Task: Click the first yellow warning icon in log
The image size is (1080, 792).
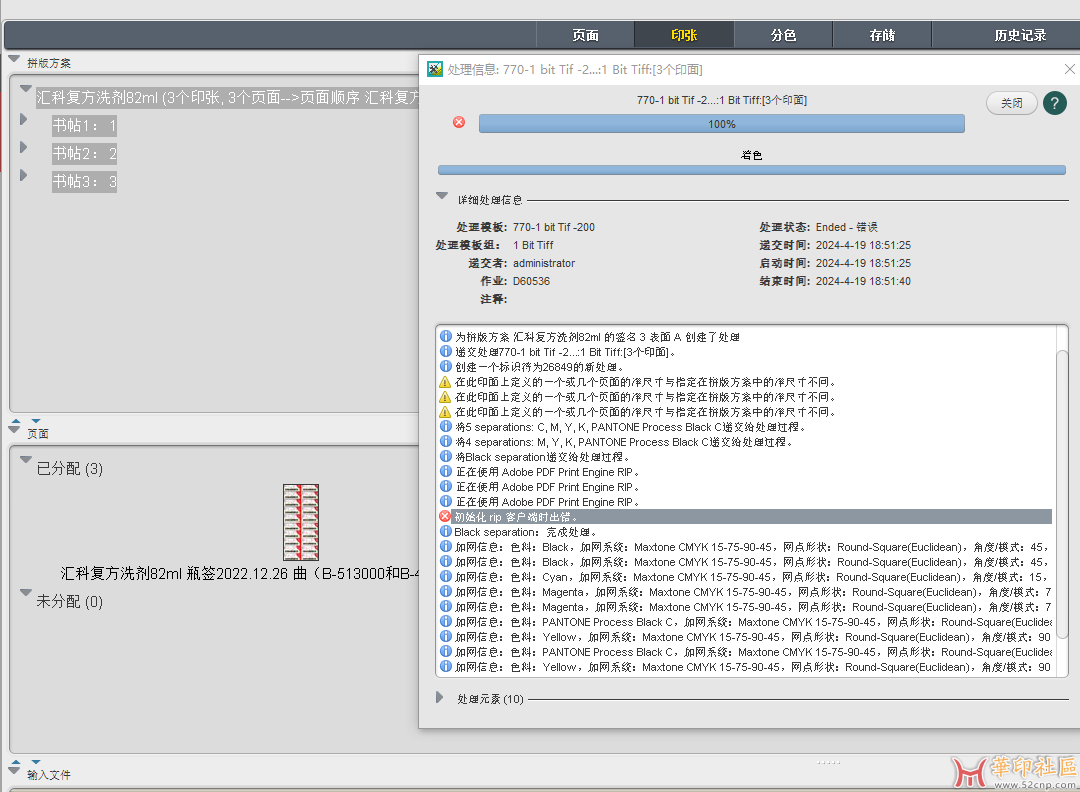Action: coord(446,382)
